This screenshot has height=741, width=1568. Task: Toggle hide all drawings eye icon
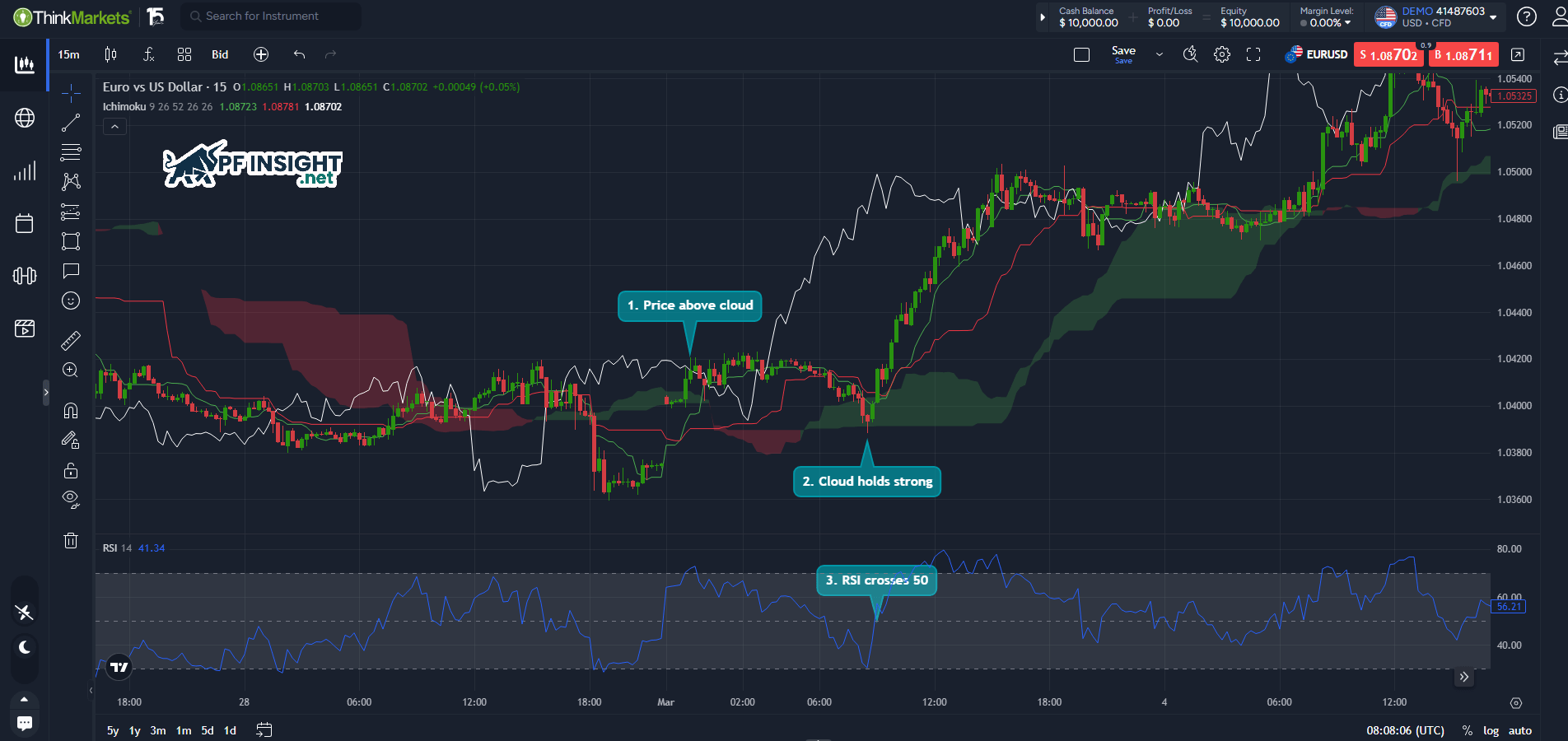(x=71, y=499)
